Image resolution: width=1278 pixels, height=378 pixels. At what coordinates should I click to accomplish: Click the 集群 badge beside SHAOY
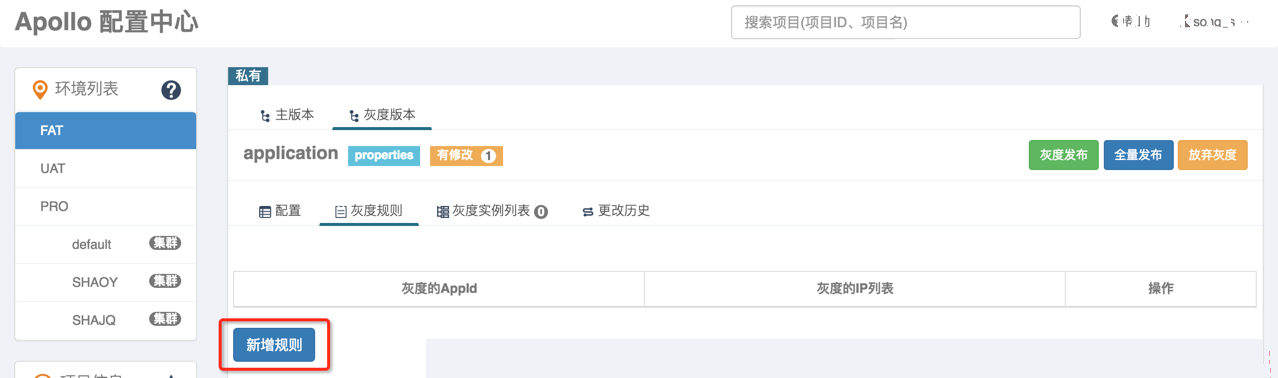click(x=165, y=281)
